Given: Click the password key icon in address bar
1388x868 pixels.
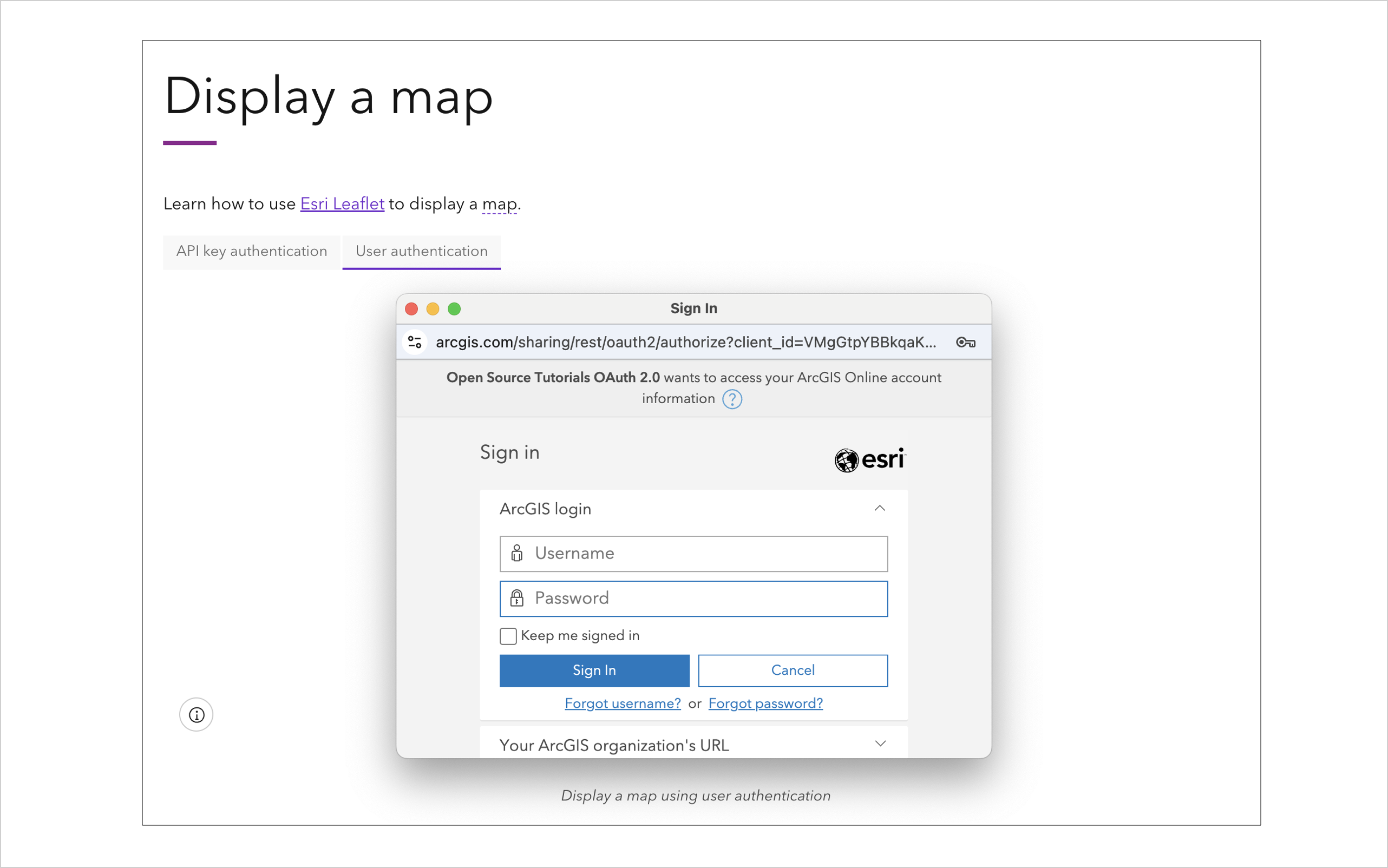Looking at the screenshot, I should coord(965,343).
